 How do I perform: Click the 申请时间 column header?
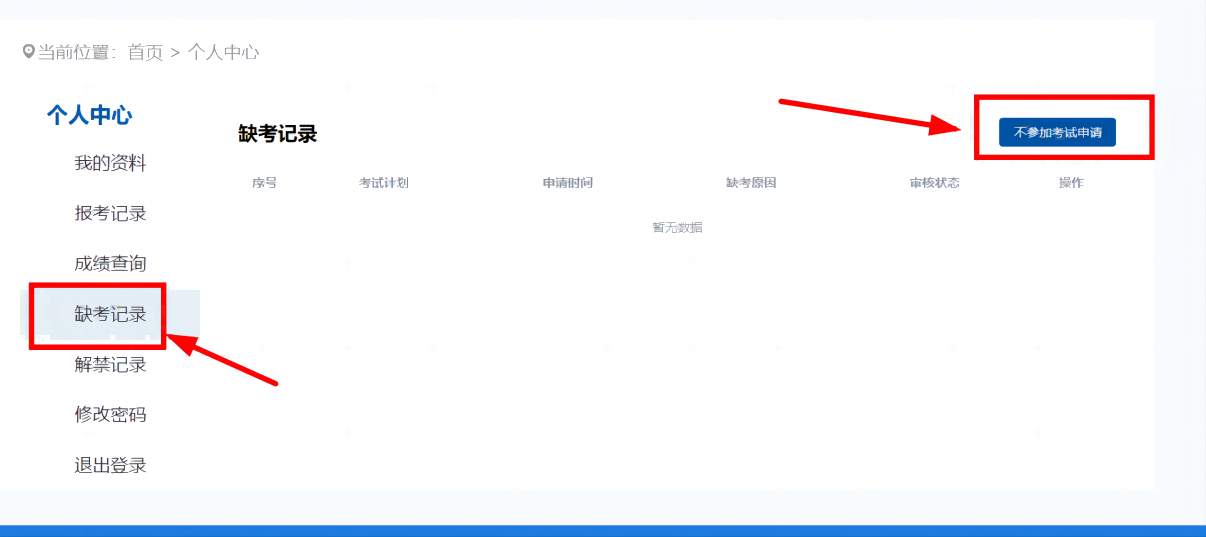click(x=568, y=183)
